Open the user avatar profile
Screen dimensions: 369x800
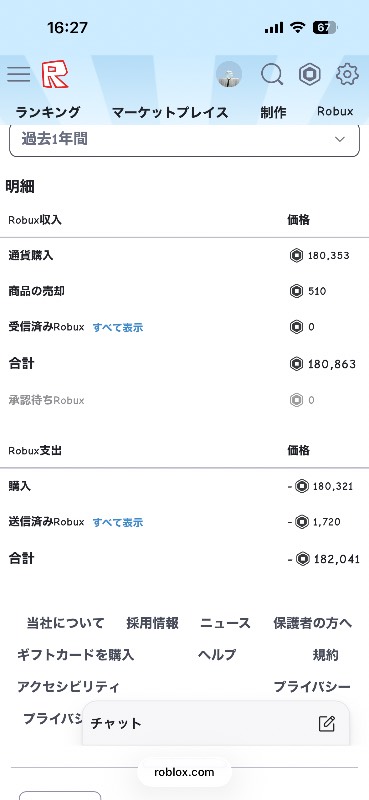229,74
